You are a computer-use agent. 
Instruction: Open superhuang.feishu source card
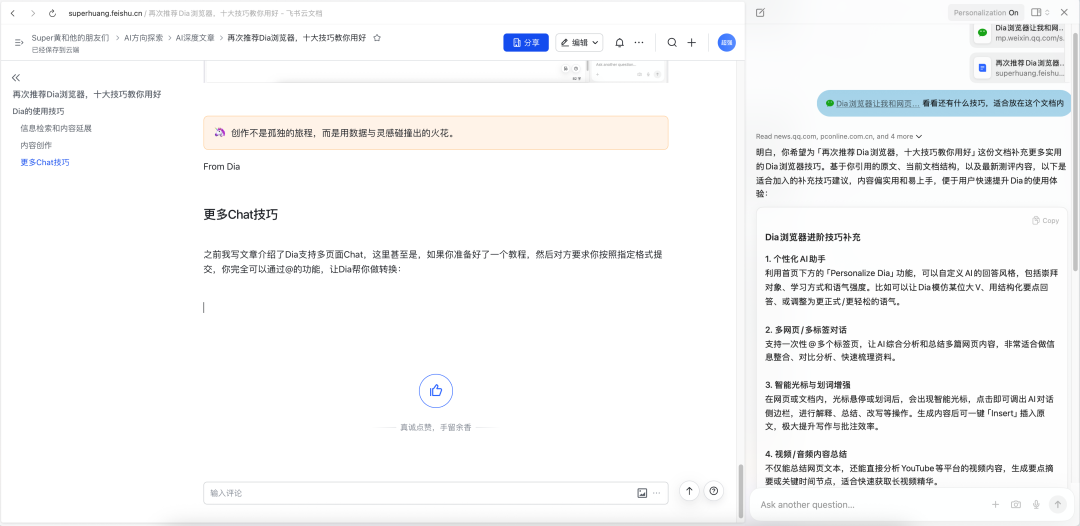(1020, 67)
